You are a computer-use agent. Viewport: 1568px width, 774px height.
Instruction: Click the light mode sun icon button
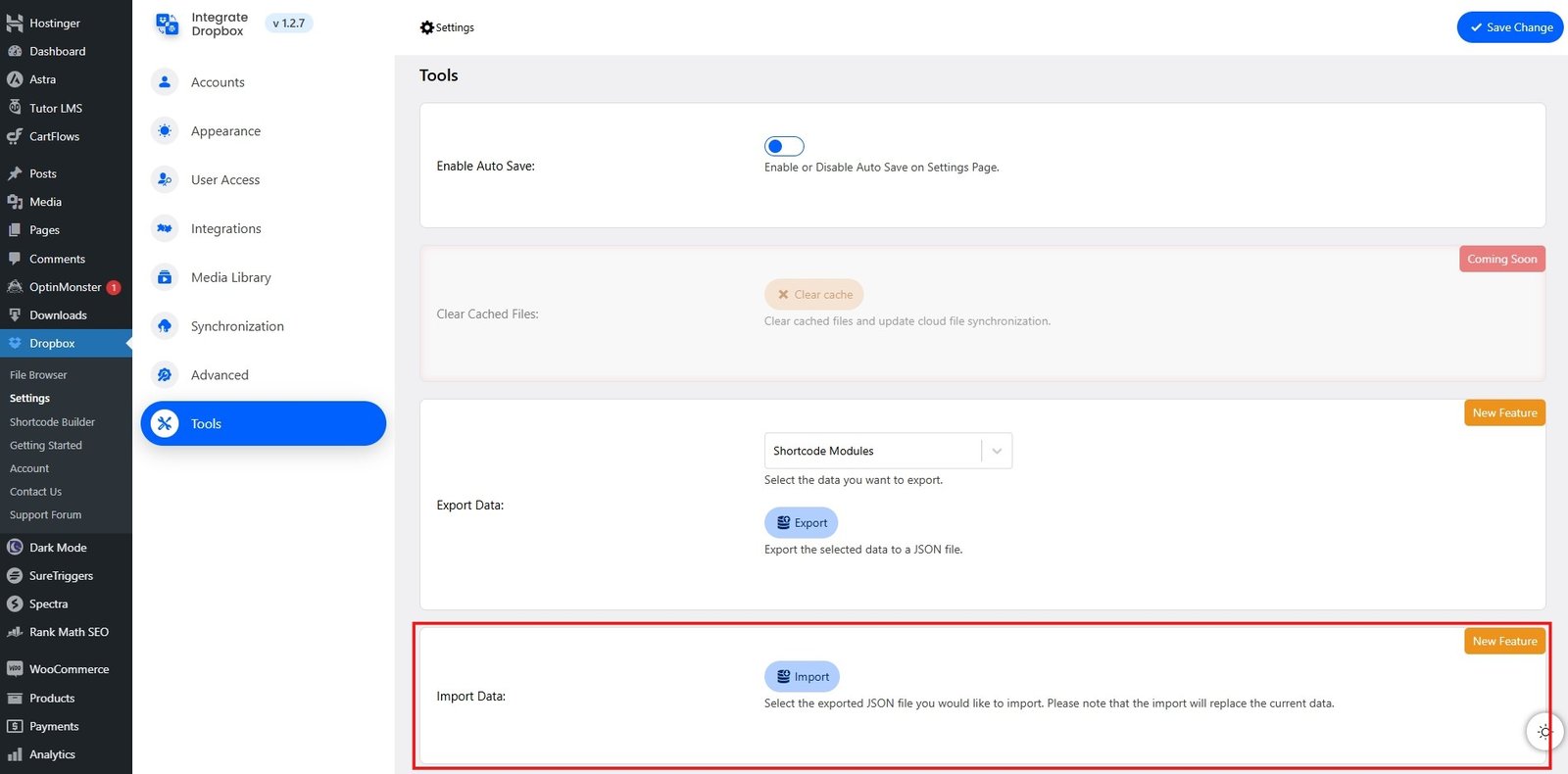[x=1544, y=732]
